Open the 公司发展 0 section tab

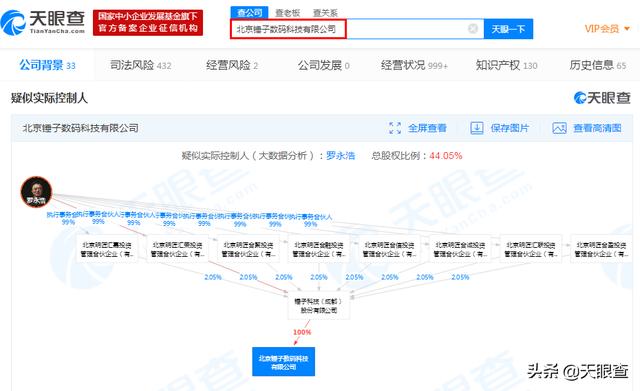323,65
